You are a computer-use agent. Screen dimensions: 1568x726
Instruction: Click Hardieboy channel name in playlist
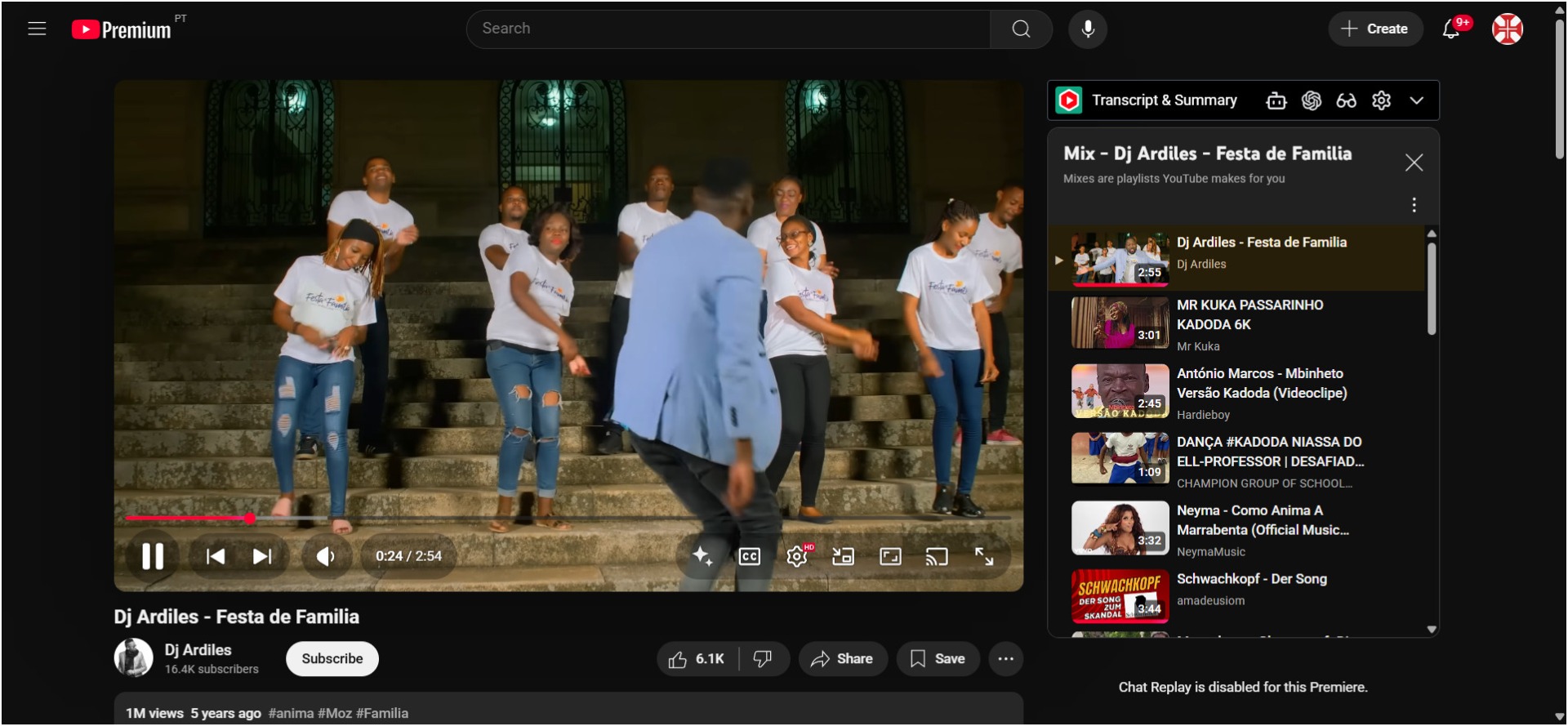tap(1203, 415)
